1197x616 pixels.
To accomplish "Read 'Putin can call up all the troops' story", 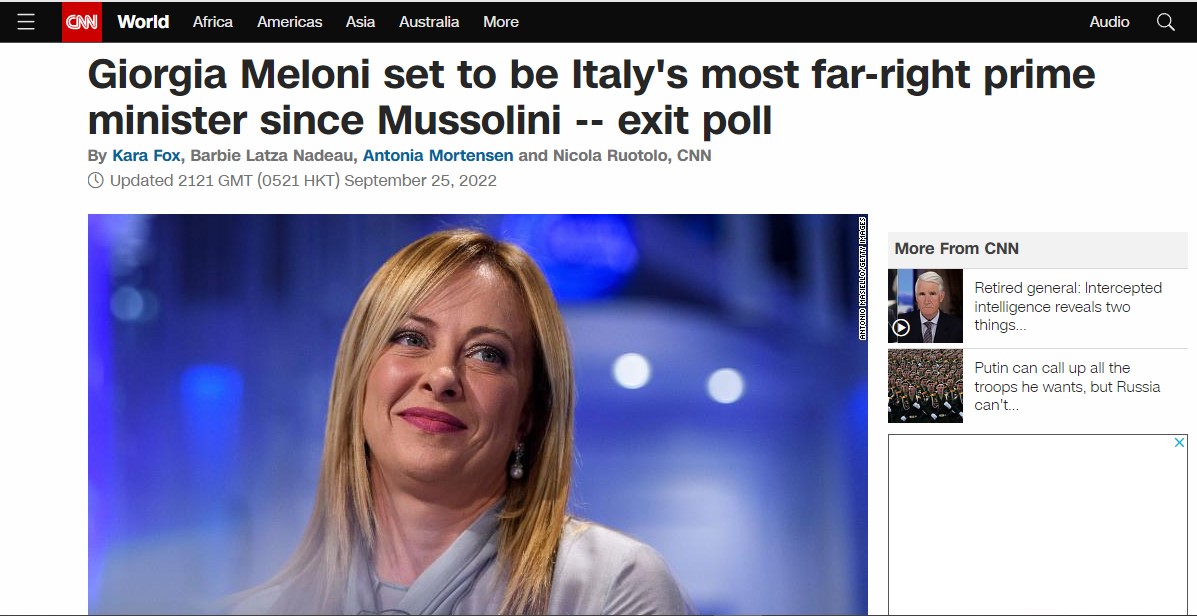I will point(1066,386).
